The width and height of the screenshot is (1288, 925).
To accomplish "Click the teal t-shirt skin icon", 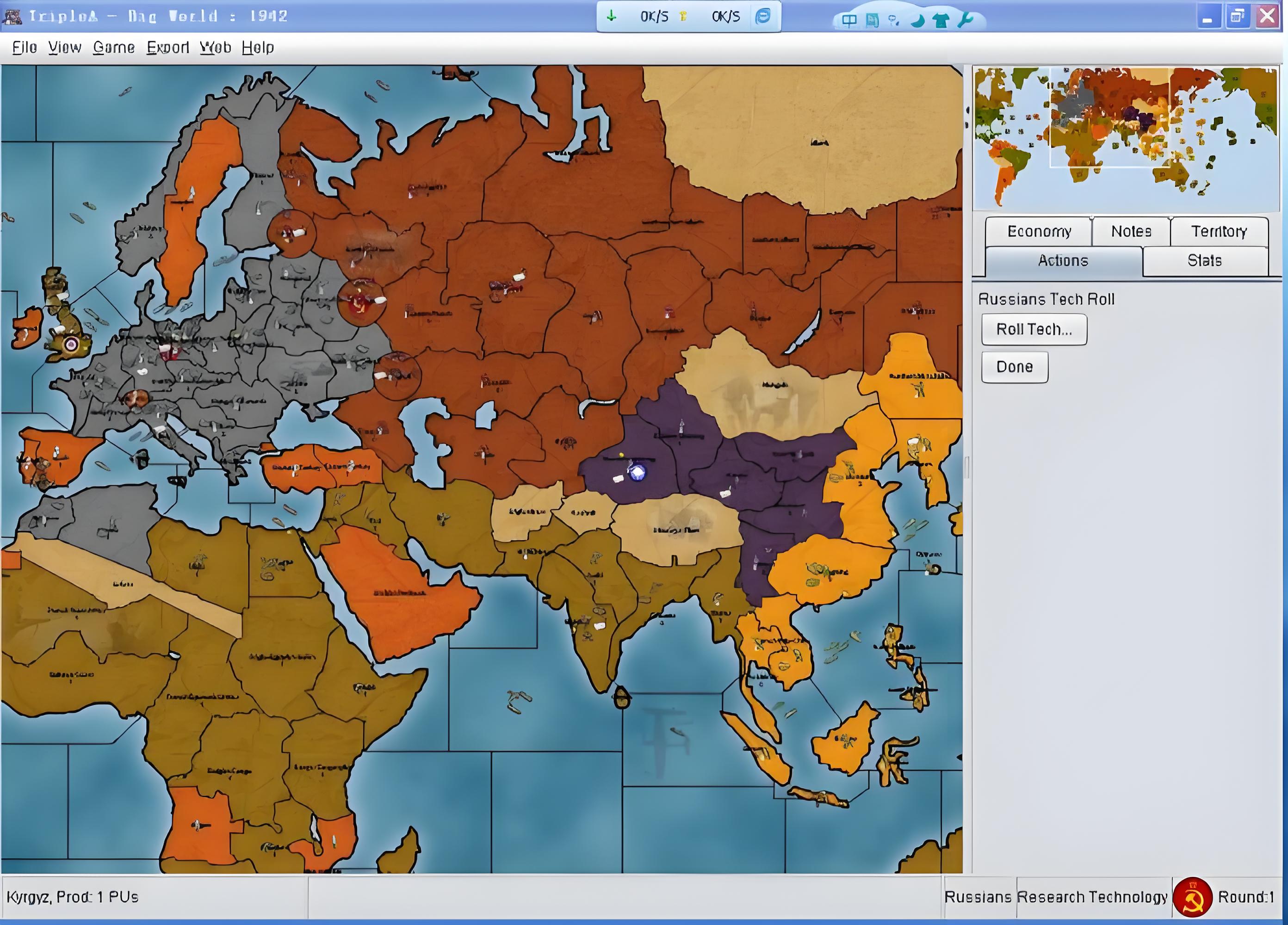I will tap(941, 21).
